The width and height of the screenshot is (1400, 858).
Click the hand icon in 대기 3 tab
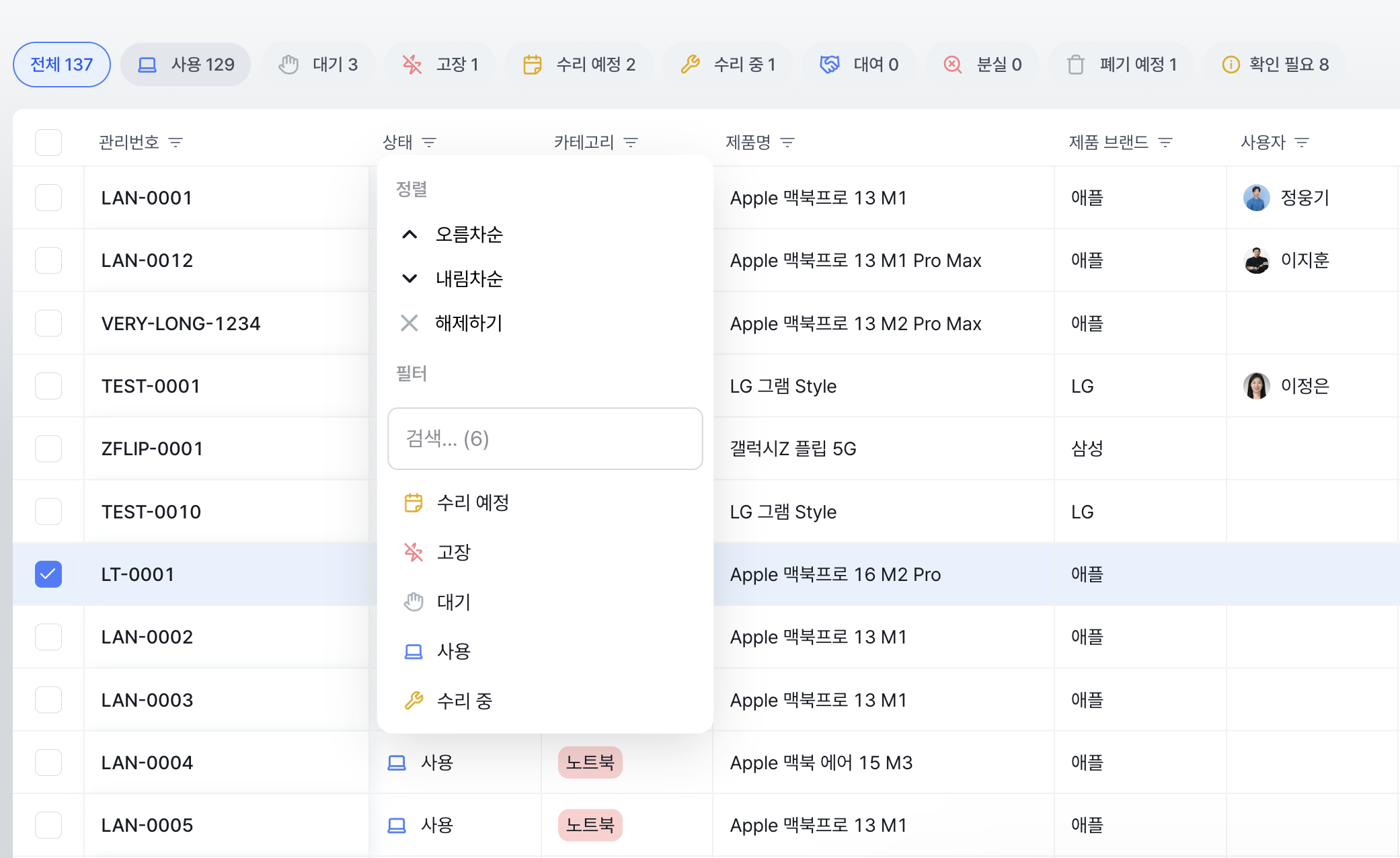pos(288,65)
